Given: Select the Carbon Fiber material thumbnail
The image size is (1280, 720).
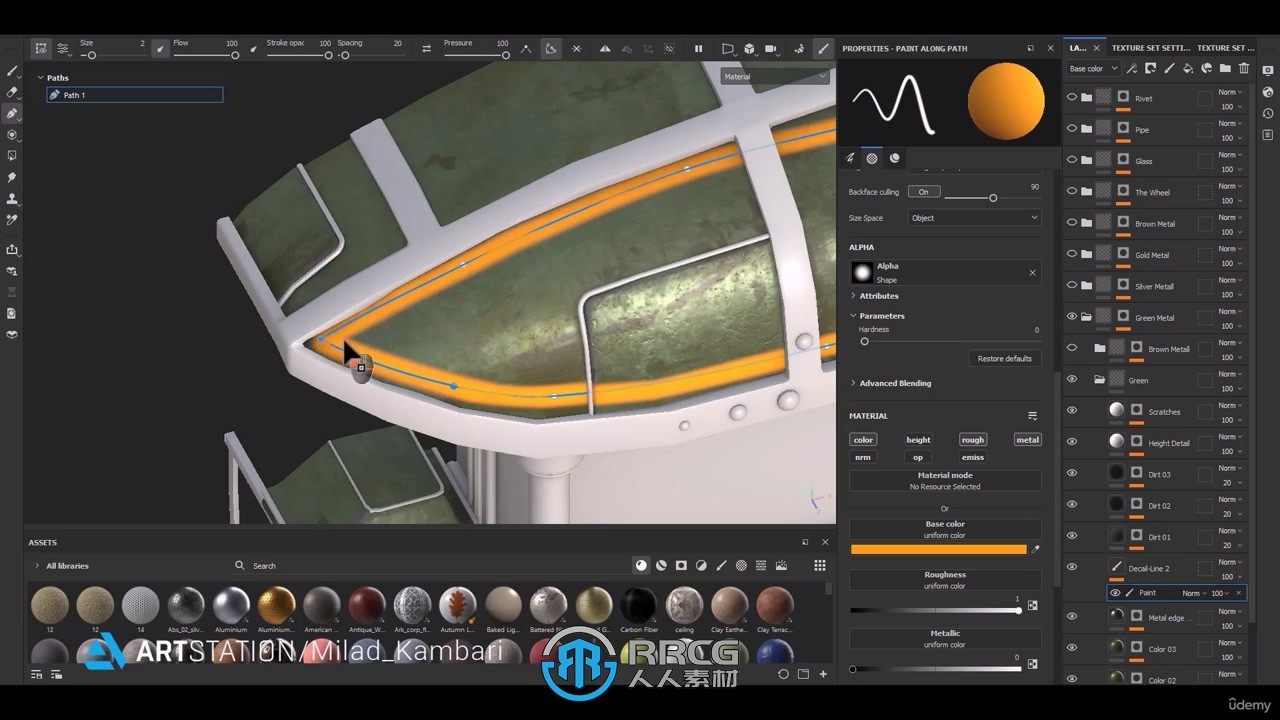Looking at the screenshot, I should pyautogui.click(x=638, y=605).
